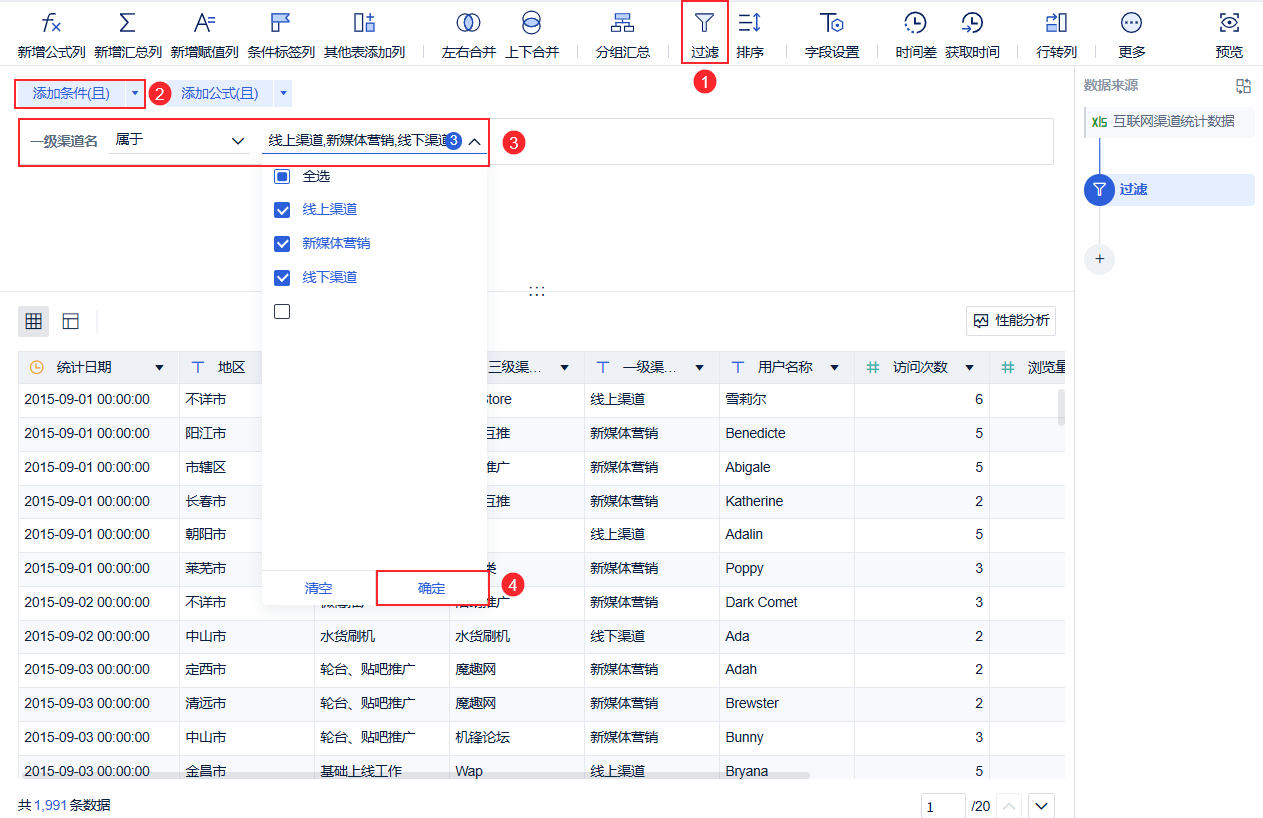
Task: Click the horizontal table scrollbar
Action: click(x=479, y=773)
